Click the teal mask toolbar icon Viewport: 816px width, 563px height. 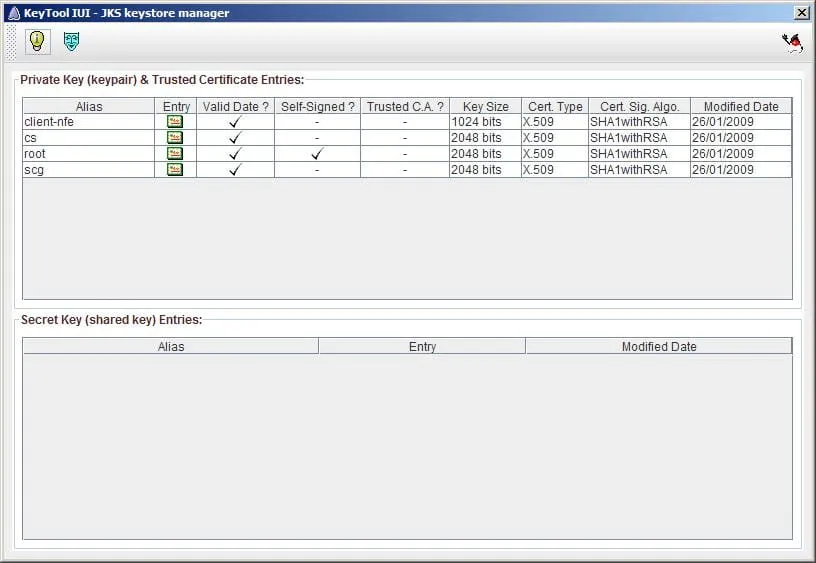[x=71, y=41]
